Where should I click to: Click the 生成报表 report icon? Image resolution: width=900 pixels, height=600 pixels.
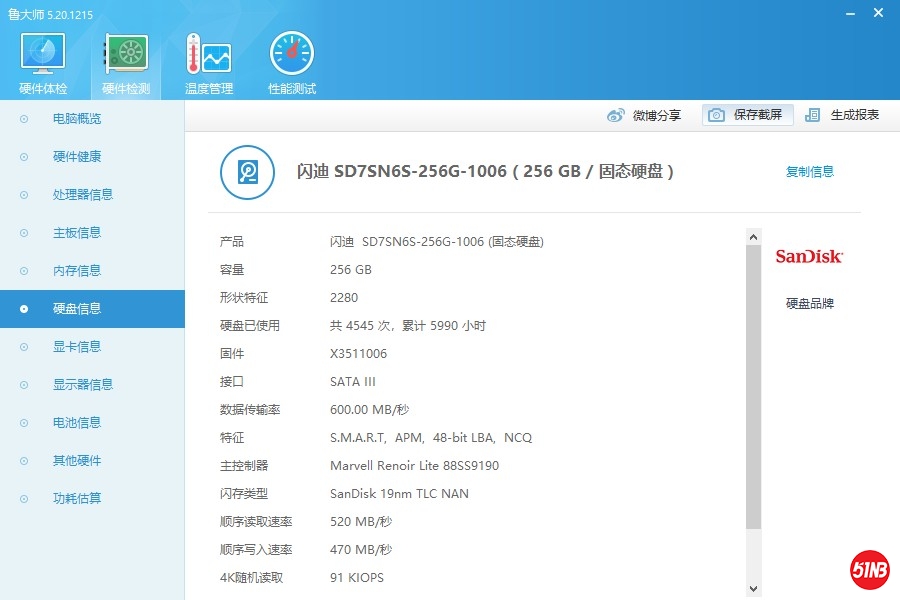pos(813,115)
